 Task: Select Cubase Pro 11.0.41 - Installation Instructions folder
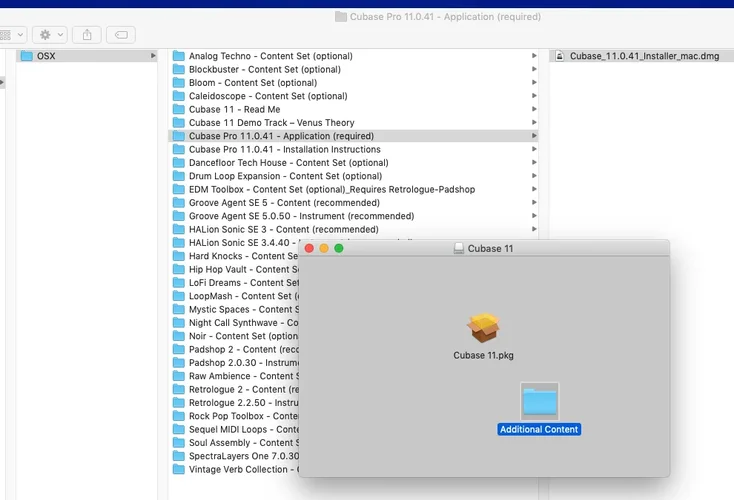tap(353, 149)
